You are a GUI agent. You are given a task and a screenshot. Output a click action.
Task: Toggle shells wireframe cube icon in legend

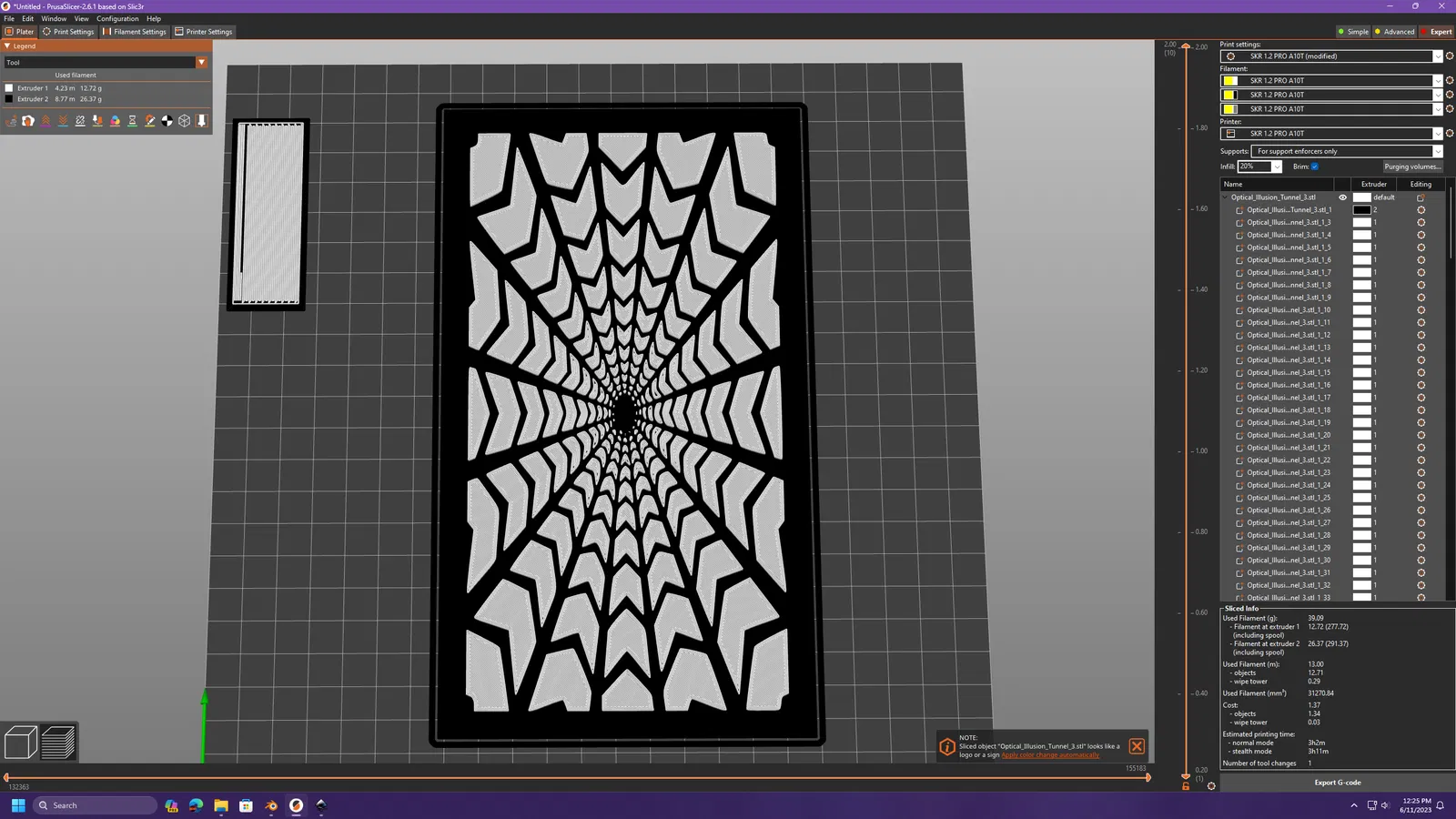[x=185, y=120]
